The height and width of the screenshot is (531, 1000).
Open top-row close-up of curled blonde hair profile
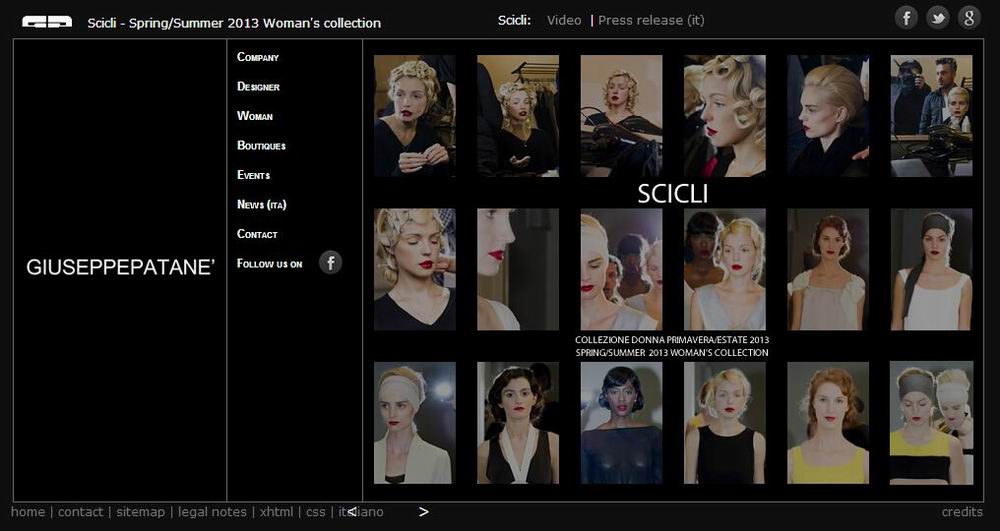coord(724,115)
